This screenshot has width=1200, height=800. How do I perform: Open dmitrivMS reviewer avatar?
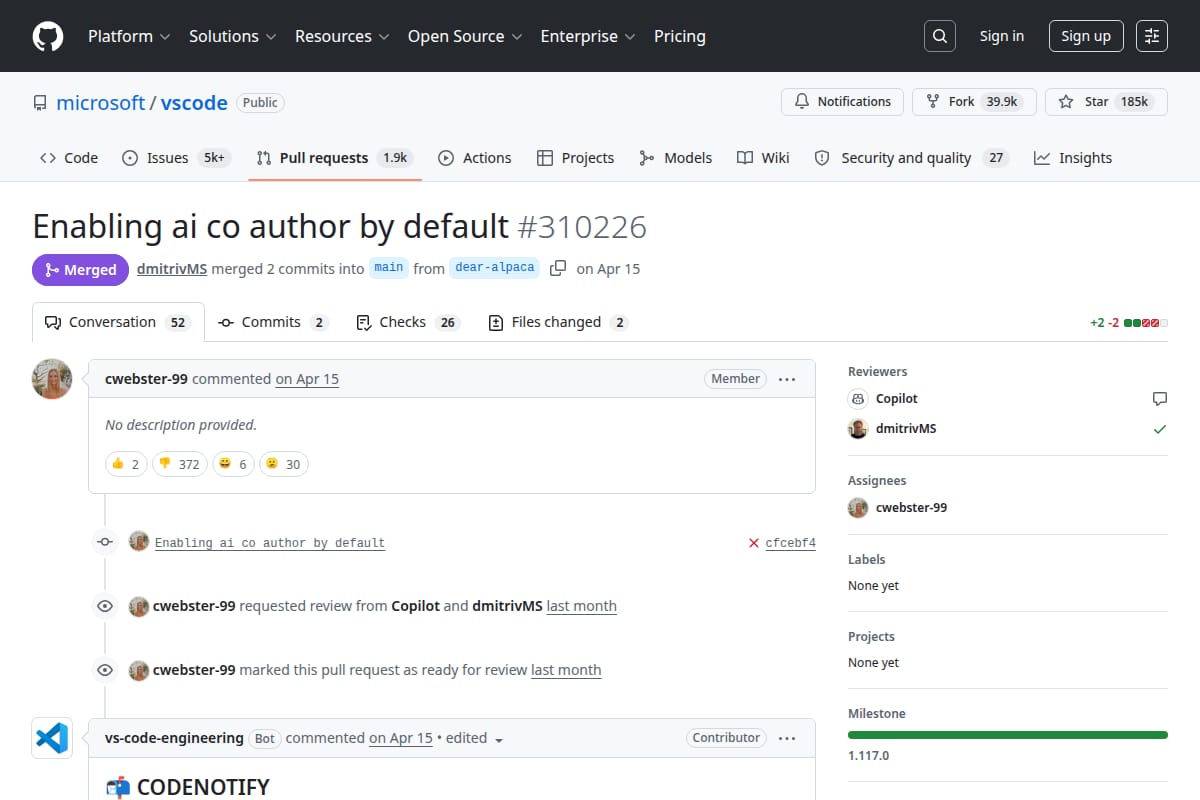coord(858,428)
